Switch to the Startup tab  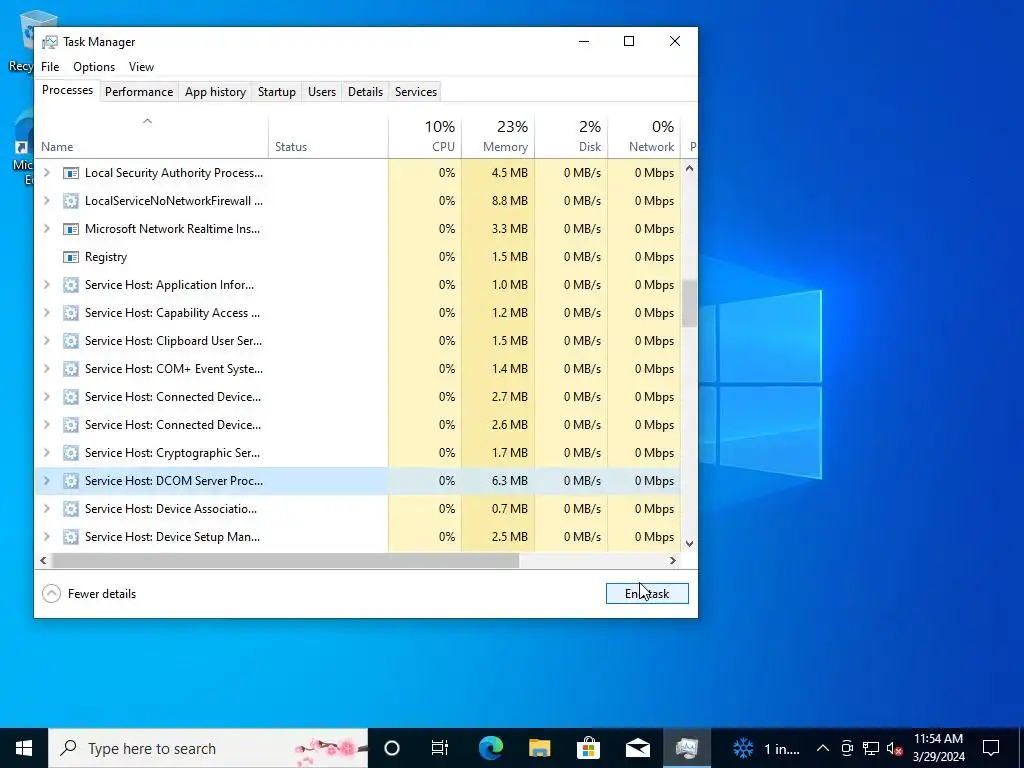pyautogui.click(x=277, y=92)
